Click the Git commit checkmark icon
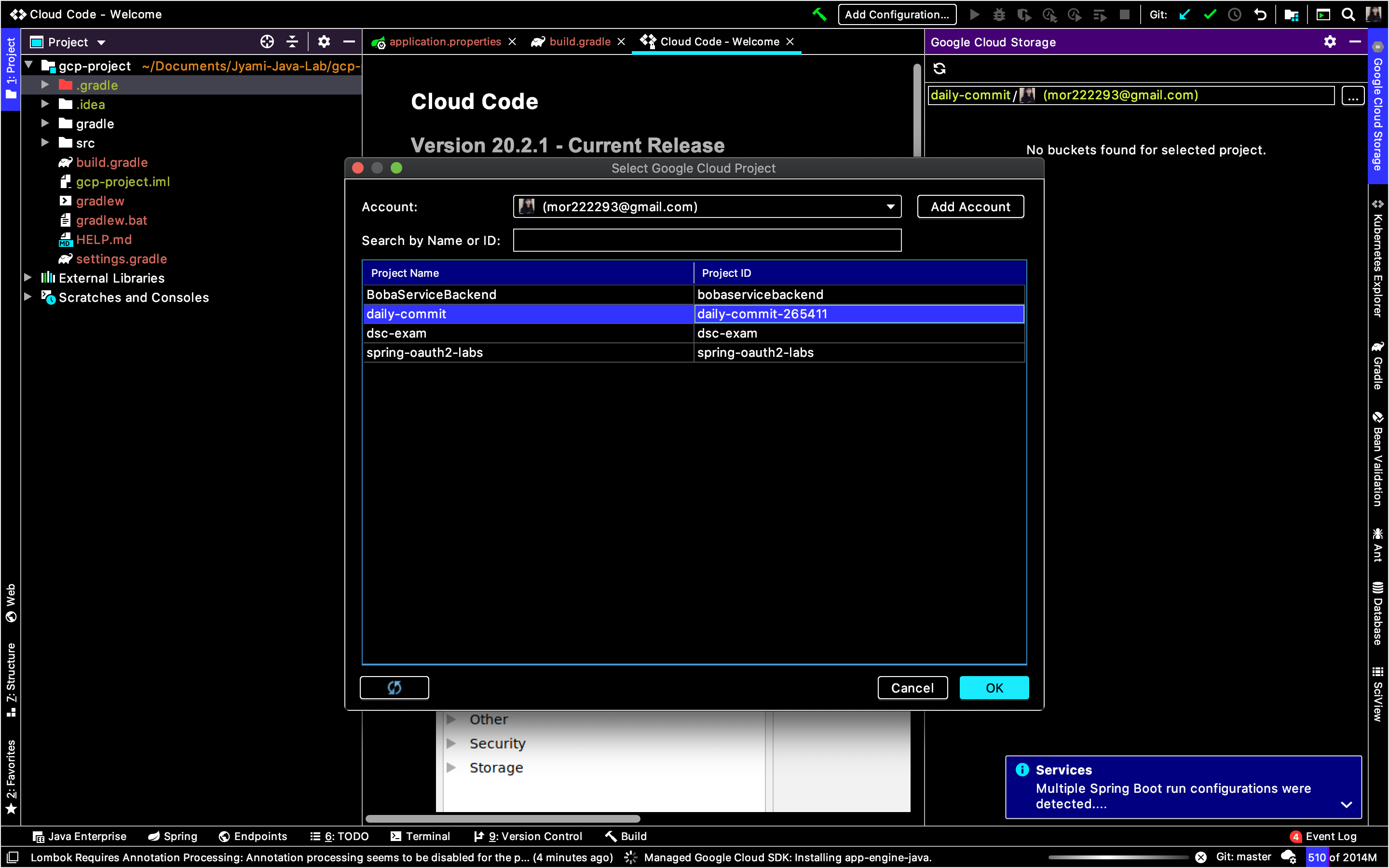Viewport: 1389px width, 868px height. pos(1210,14)
